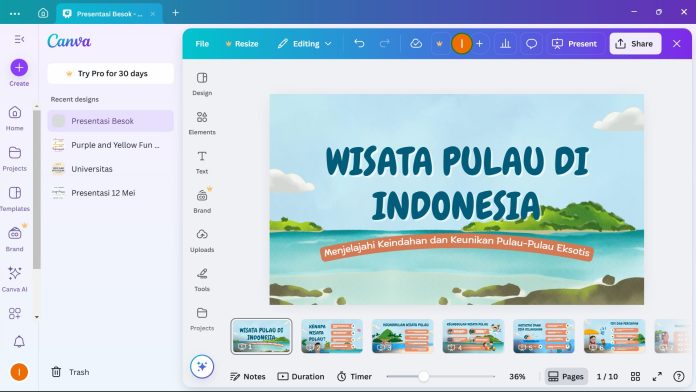Click the orange user avatar in editor toolbar
The width and height of the screenshot is (696, 392).
point(462,44)
